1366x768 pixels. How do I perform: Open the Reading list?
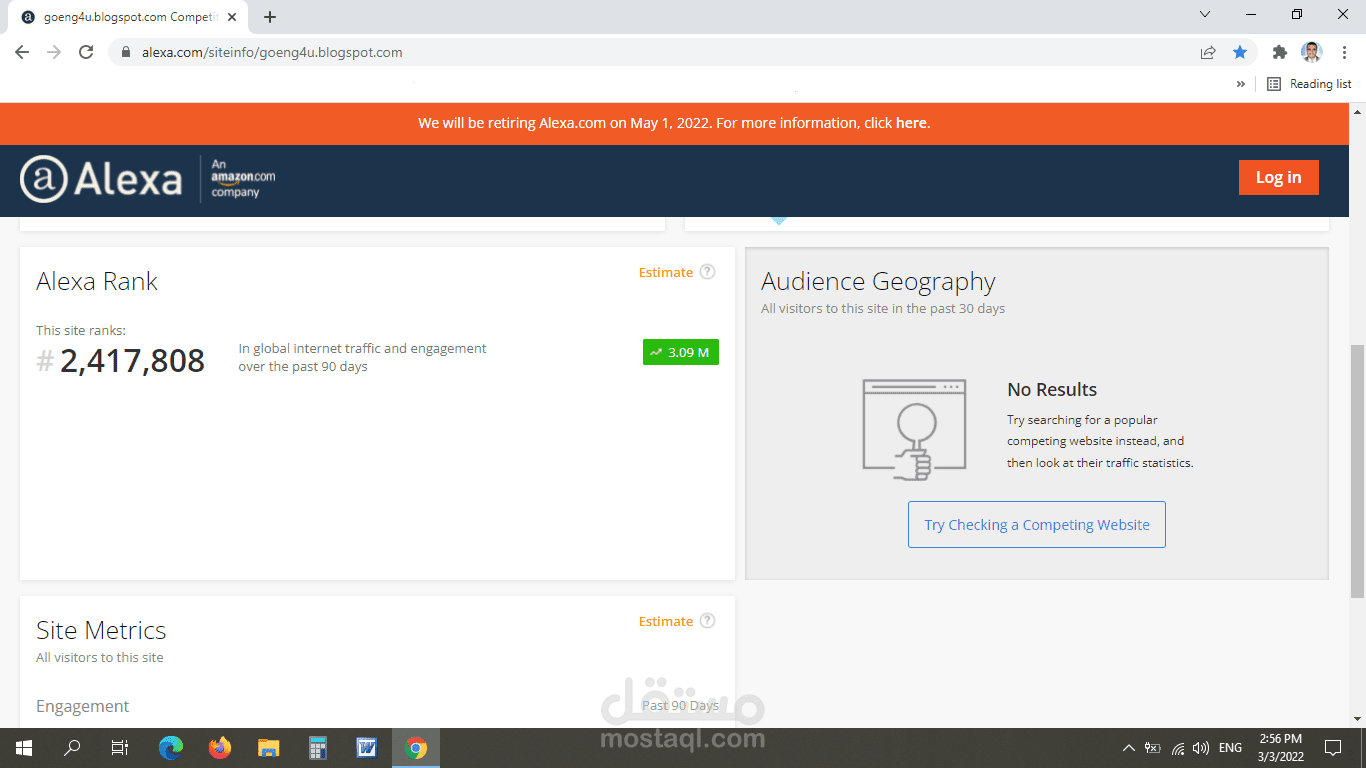pos(1309,84)
